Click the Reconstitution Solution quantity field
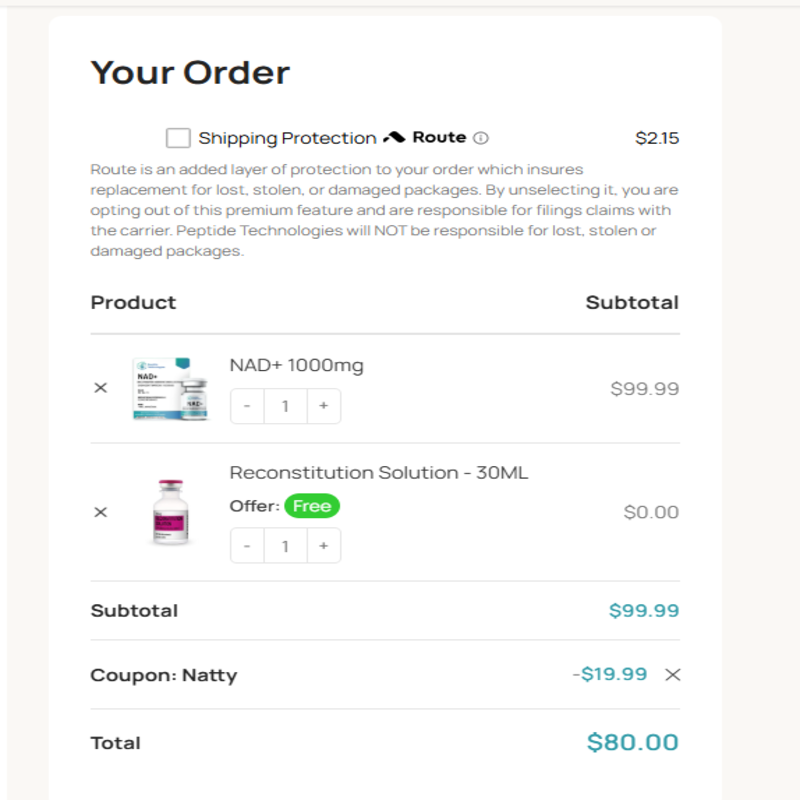 pos(285,546)
